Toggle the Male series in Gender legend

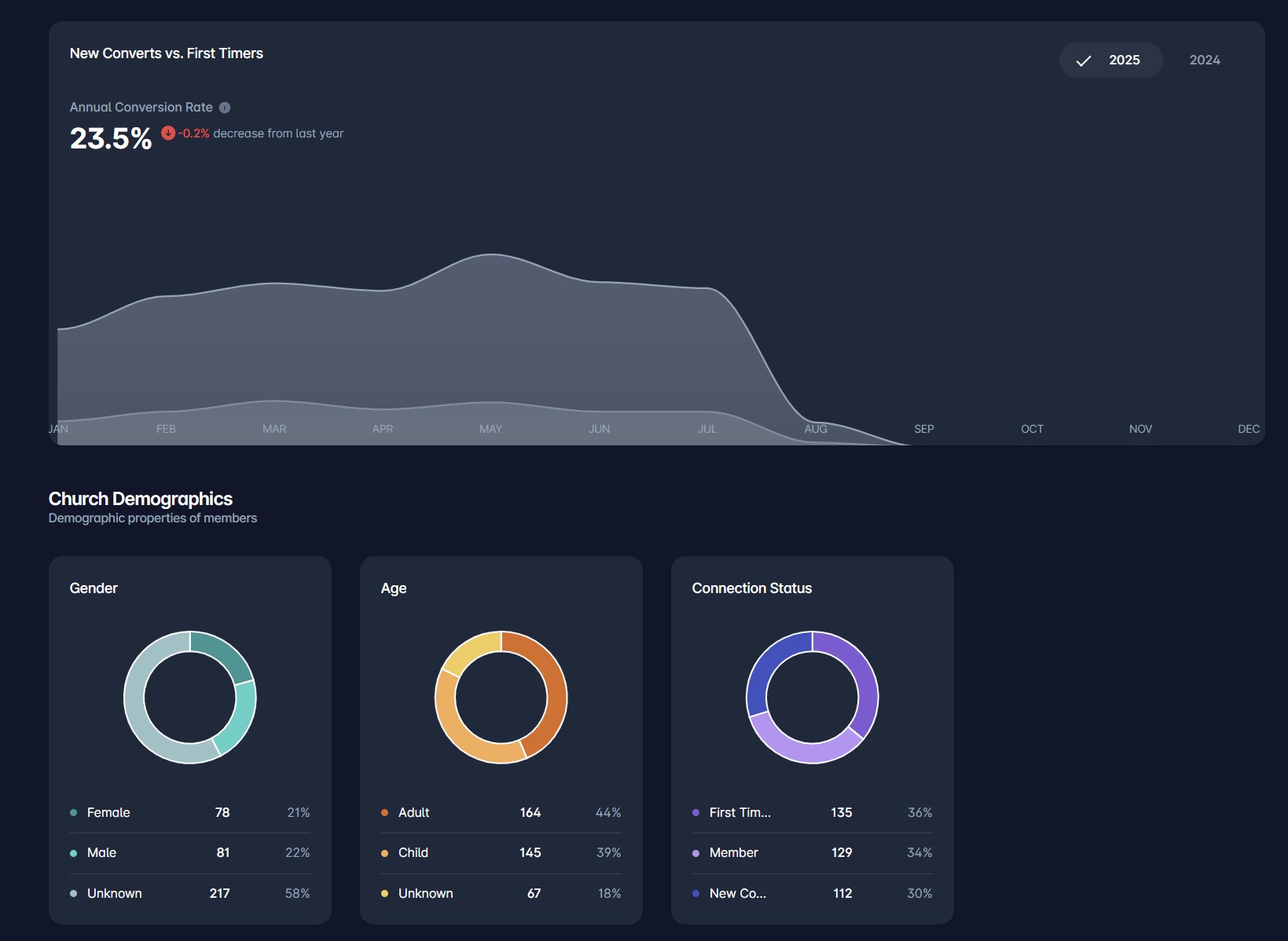pos(101,852)
